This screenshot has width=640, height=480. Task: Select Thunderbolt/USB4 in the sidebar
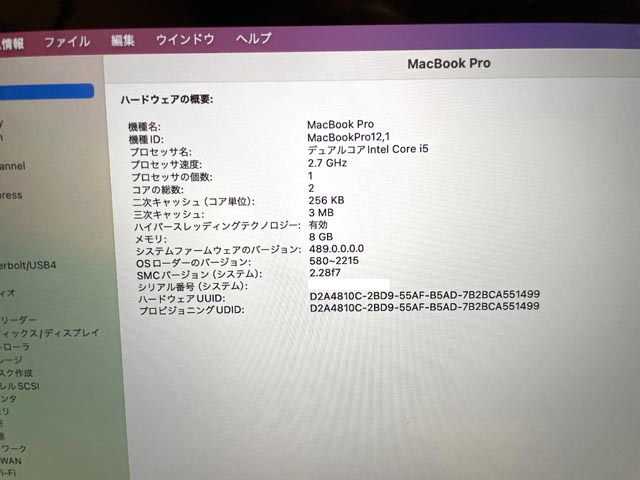coord(28,265)
